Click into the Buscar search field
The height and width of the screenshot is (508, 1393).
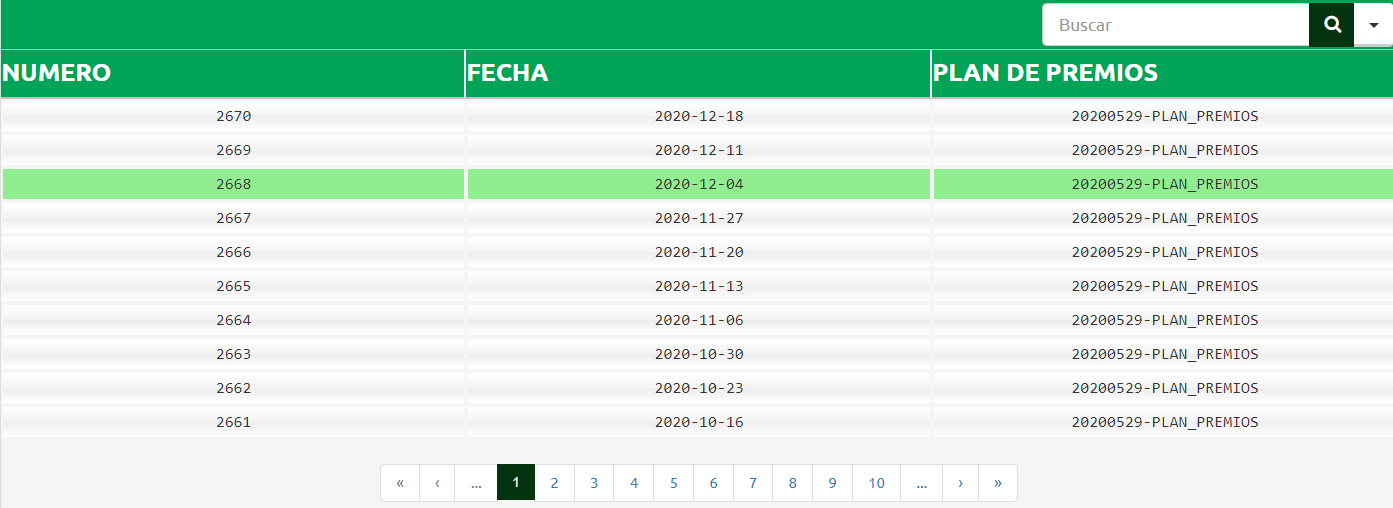click(1176, 25)
